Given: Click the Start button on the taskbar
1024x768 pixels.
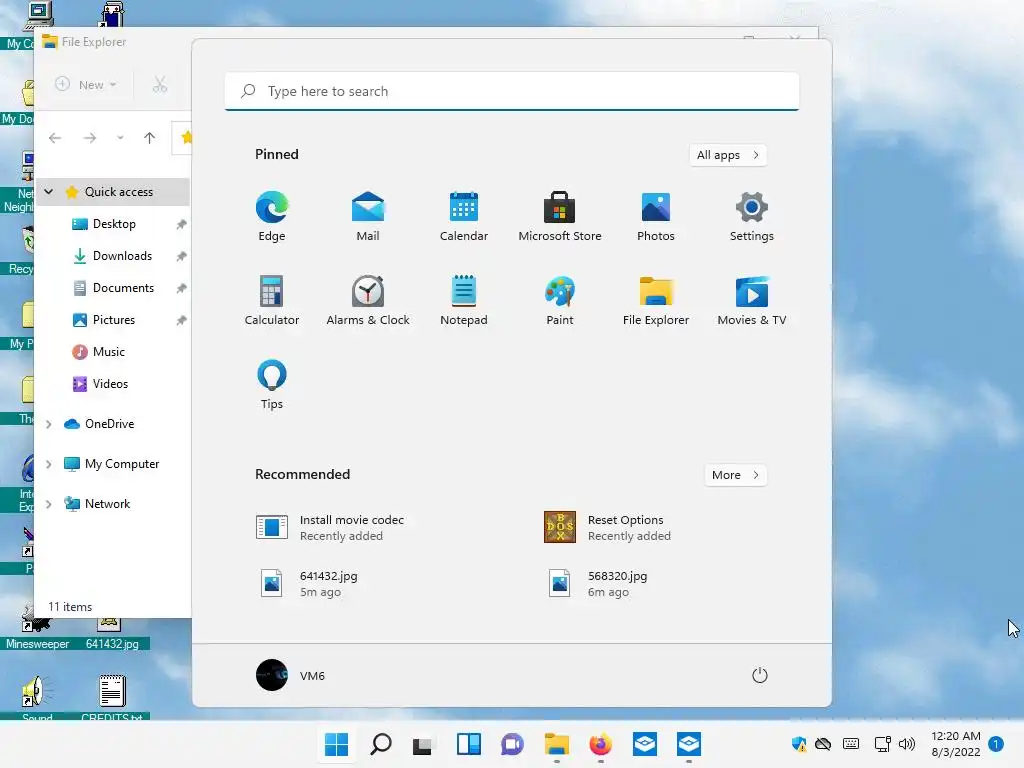Looking at the screenshot, I should click(x=336, y=744).
